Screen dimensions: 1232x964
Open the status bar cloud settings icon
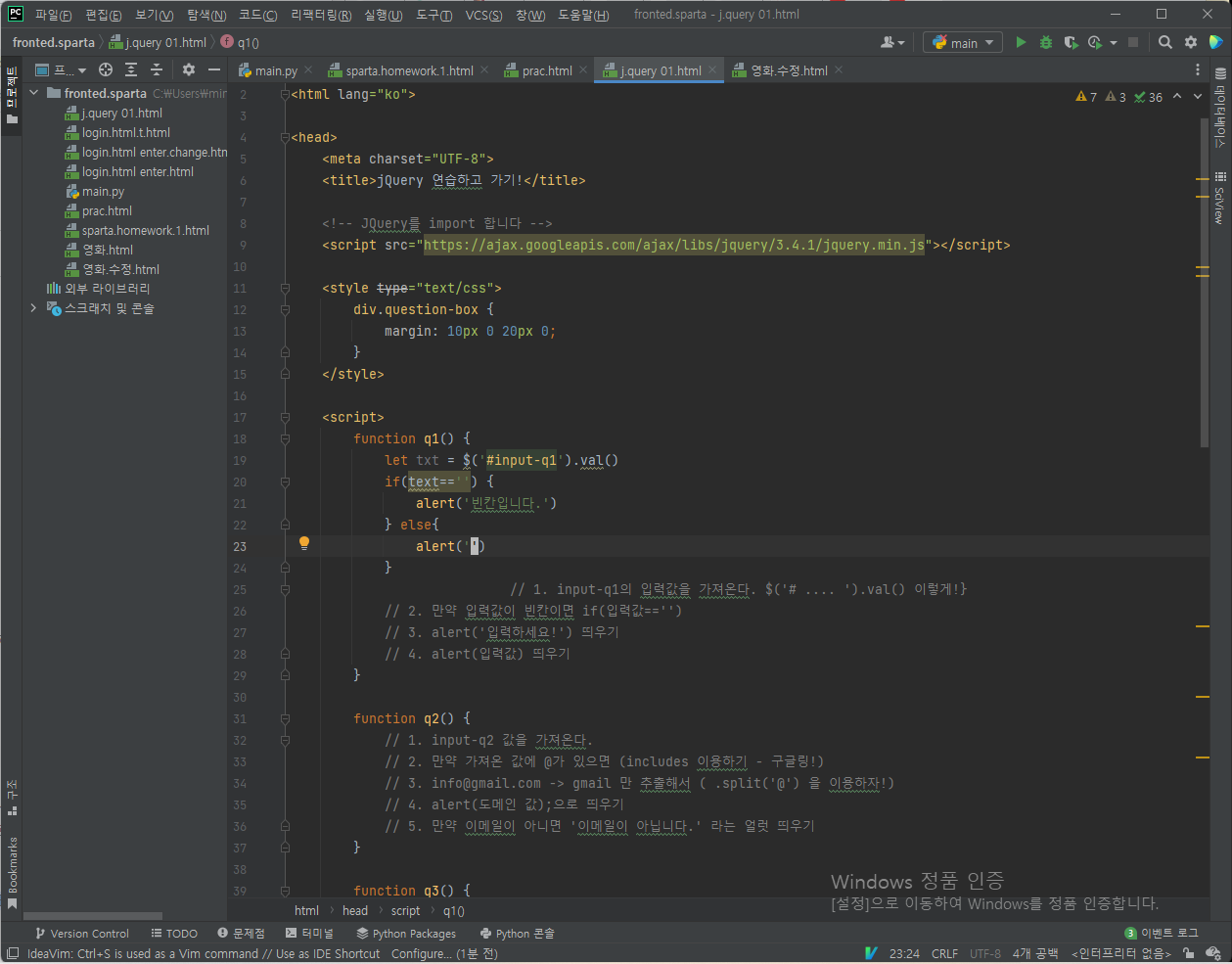tap(1213, 953)
